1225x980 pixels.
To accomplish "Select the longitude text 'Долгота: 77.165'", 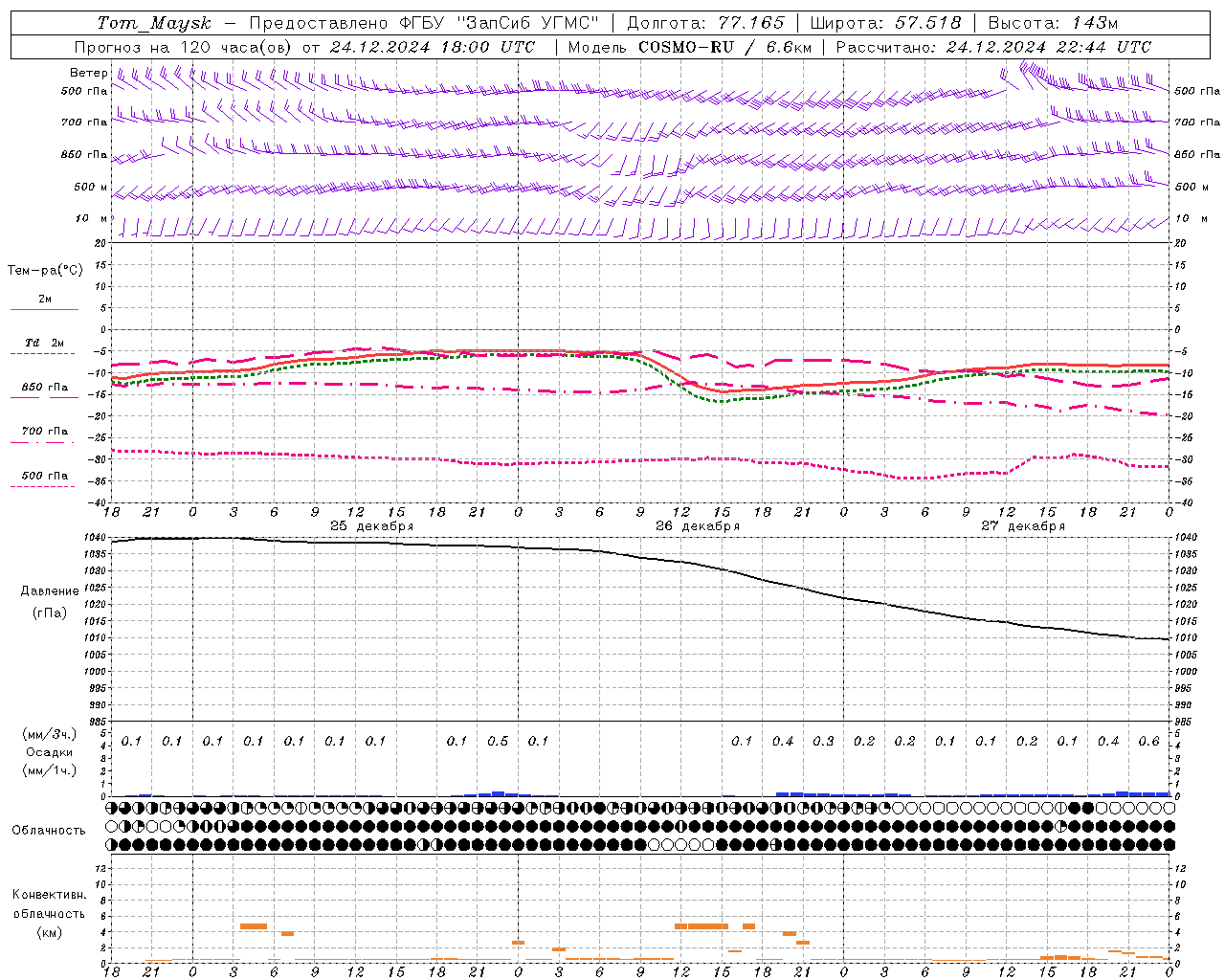I will point(705,23).
